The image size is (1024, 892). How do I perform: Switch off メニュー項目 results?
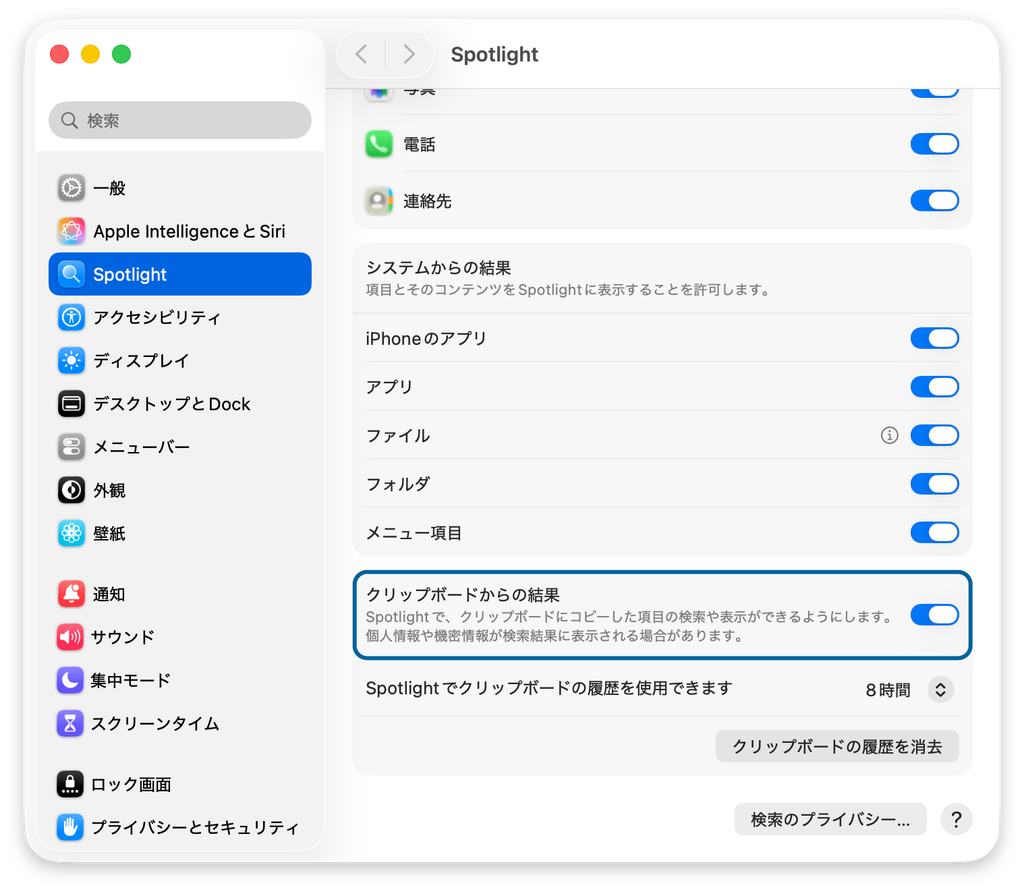coord(935,532)
